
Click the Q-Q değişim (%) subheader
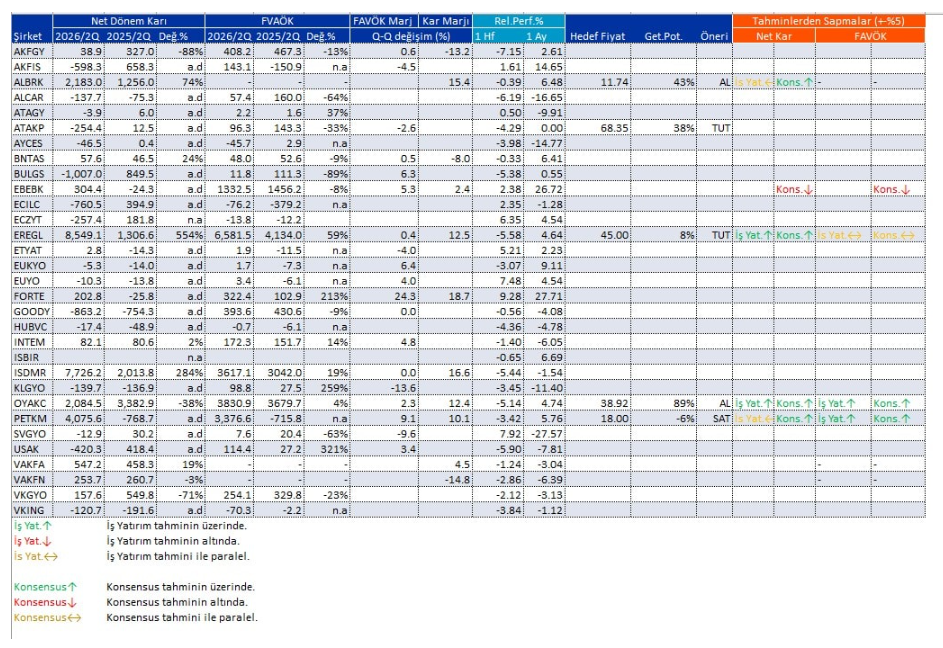[411, 36]
